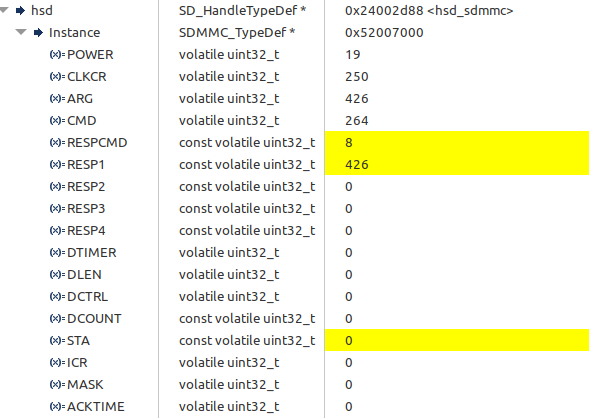The image size is (589, 418).
Task: Click the variable icon next to DCOUNT
Action: point(57,318)
